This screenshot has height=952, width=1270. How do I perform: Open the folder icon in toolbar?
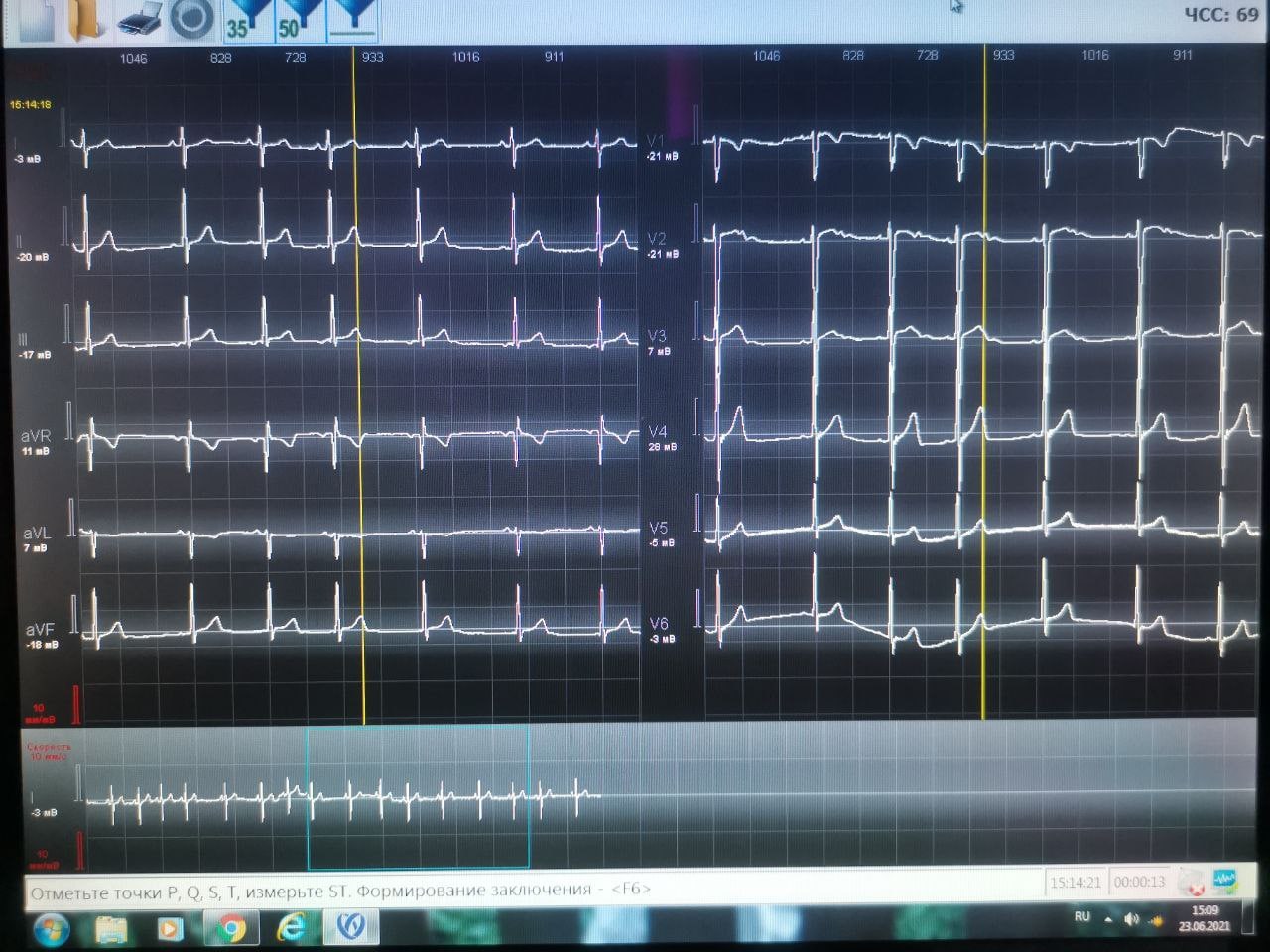coord(85,20)
